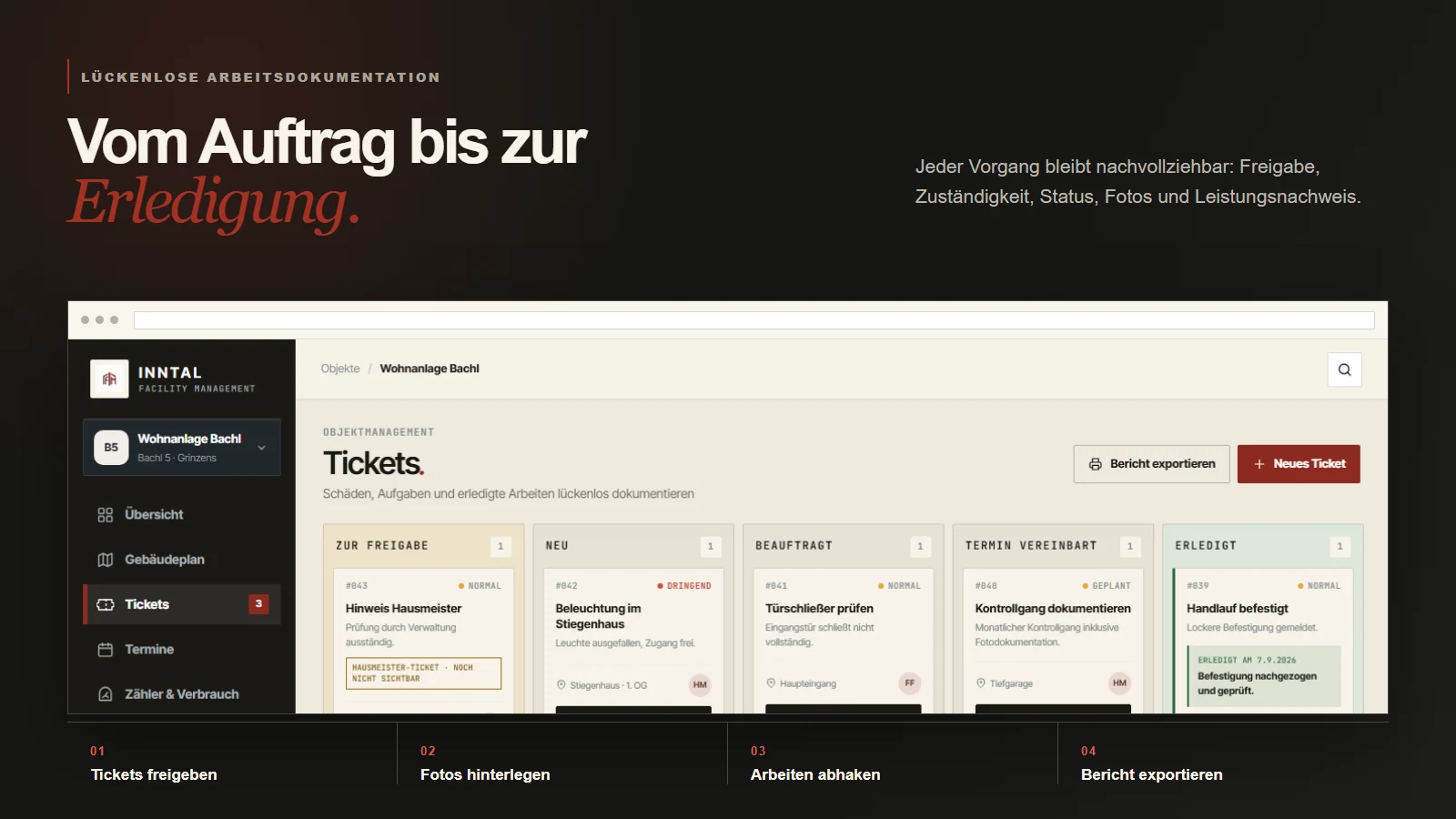The height and width of the screenshot is (819, 1456).
Task: Click the Tickets sidebar ticket icon
Action: [x=106, y=604]
